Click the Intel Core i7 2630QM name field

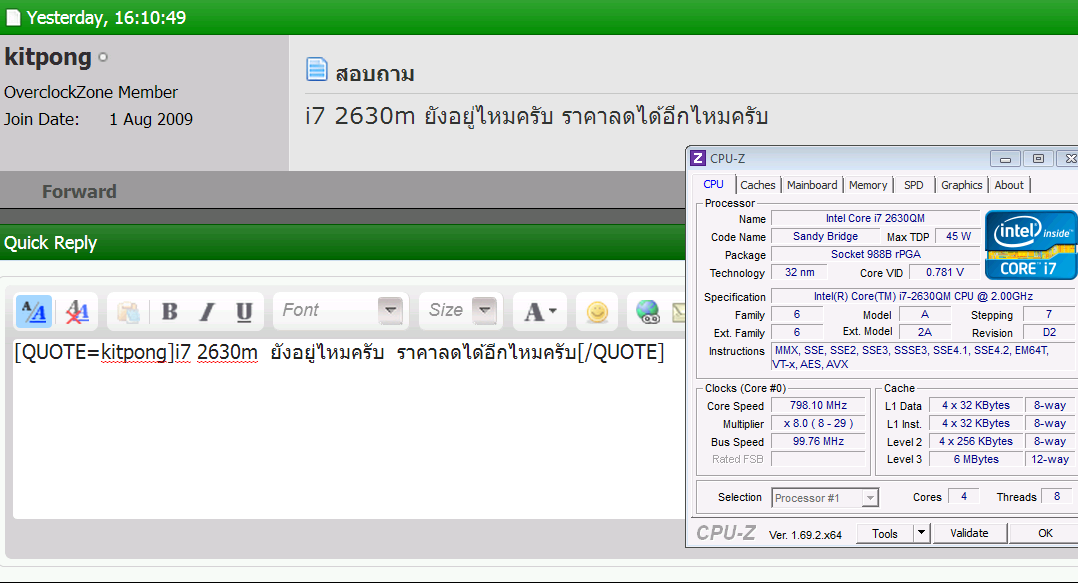pyautogui.click(x=874, y=218)
